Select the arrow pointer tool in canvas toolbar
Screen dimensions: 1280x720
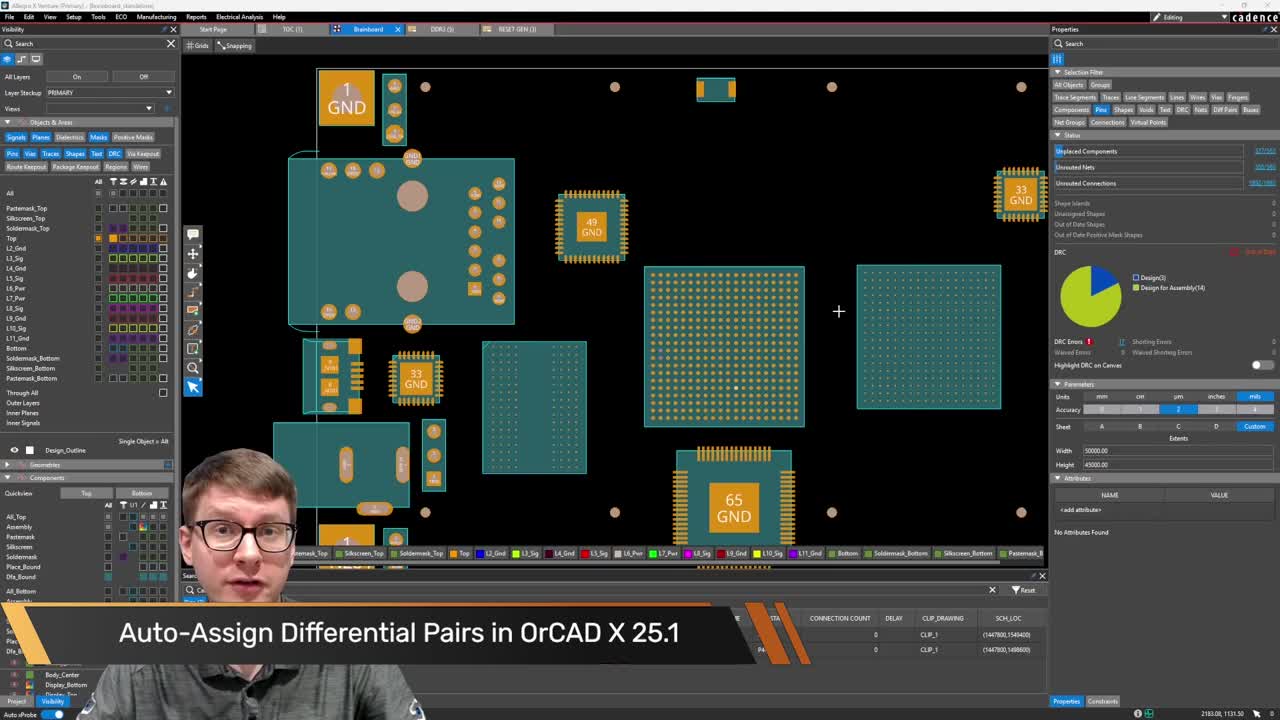click(193, 387)
